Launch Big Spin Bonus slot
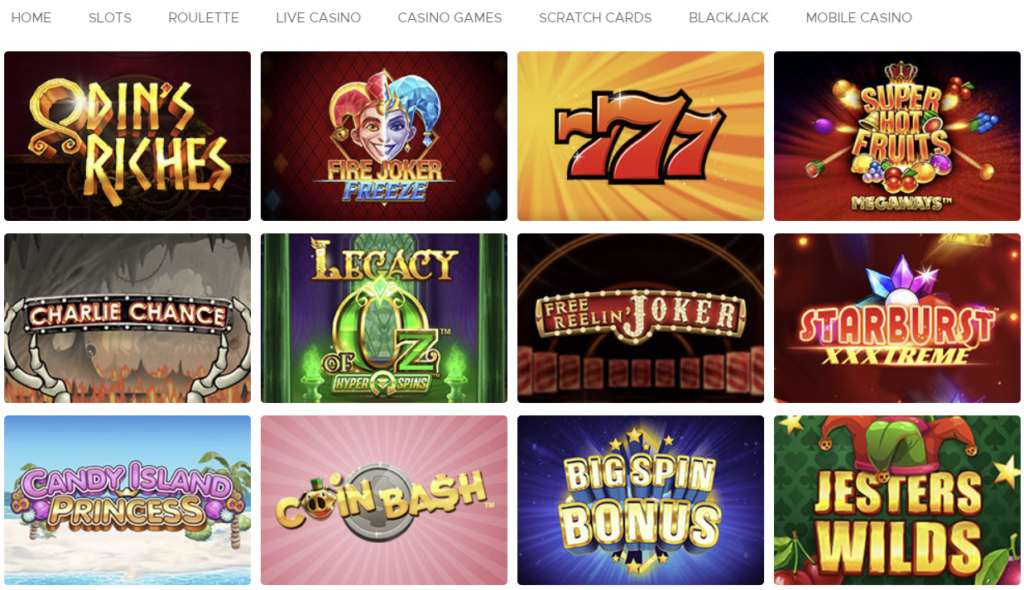 (x=641, y=500)
